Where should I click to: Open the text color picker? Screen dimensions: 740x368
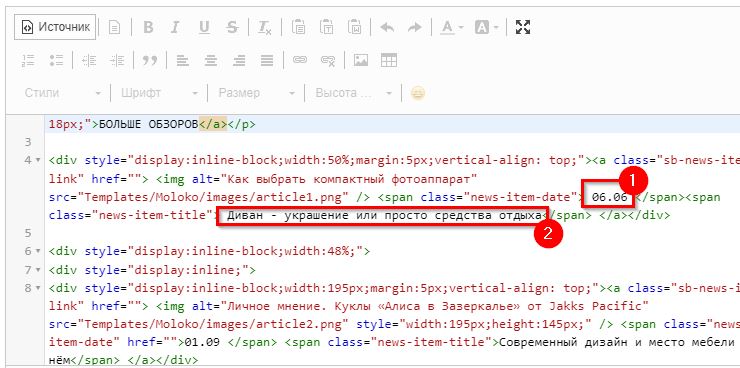click(x=452, y=27)
